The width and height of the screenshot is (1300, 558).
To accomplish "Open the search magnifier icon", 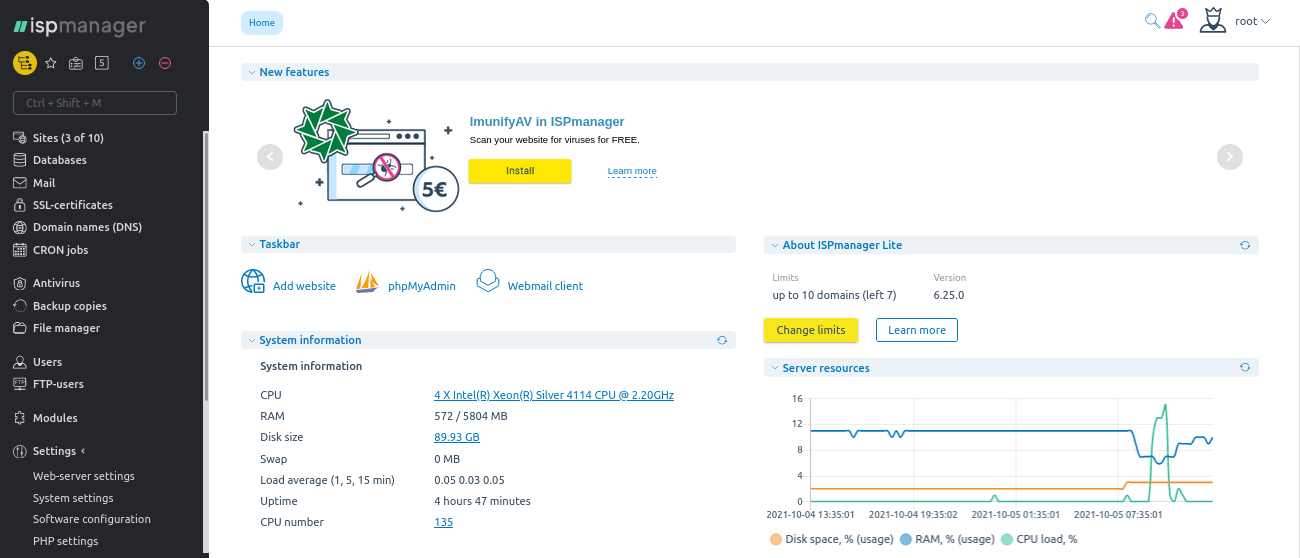I will [x=1152, y=20].
